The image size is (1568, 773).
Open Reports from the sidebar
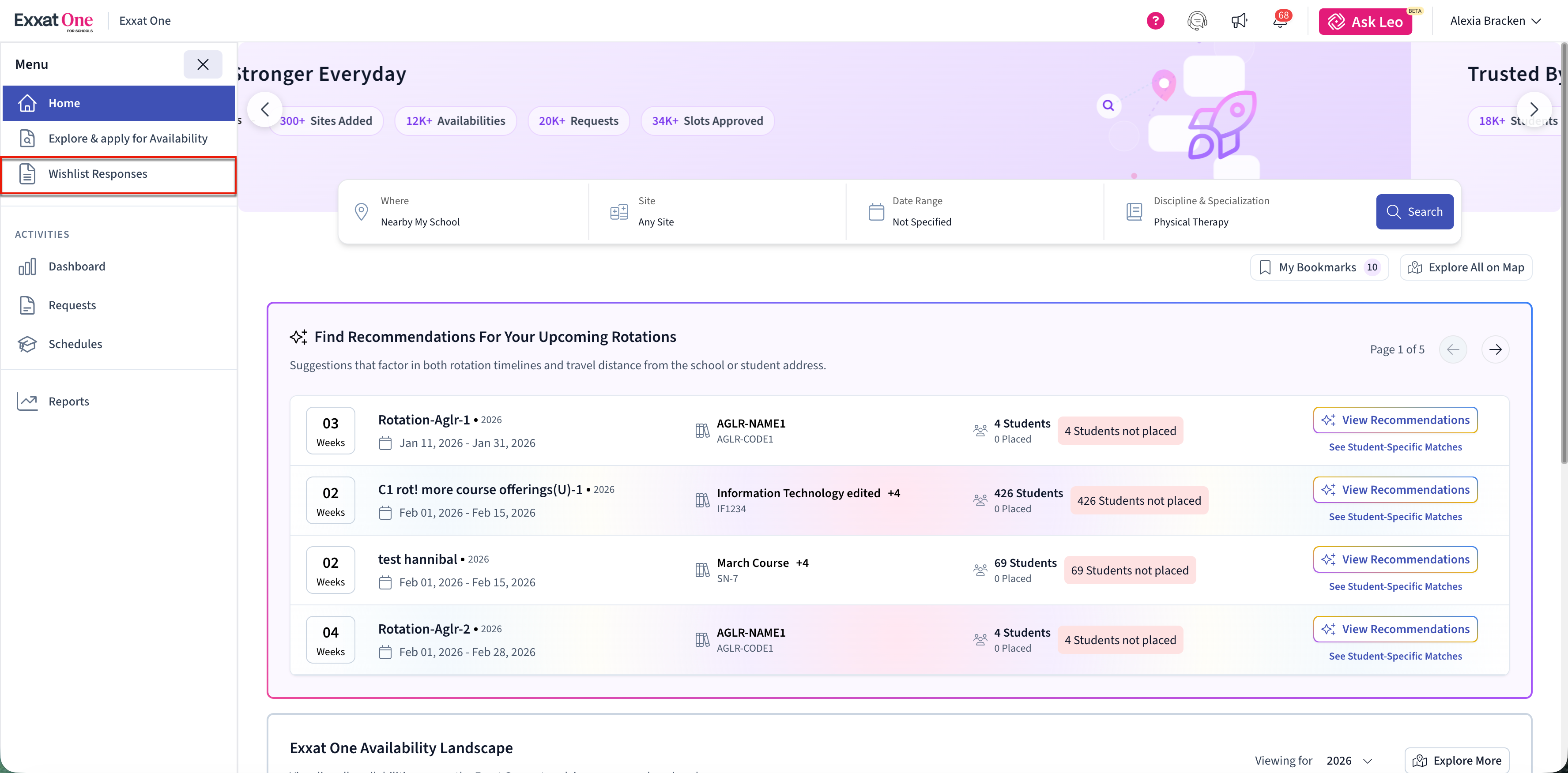[68, 402]
